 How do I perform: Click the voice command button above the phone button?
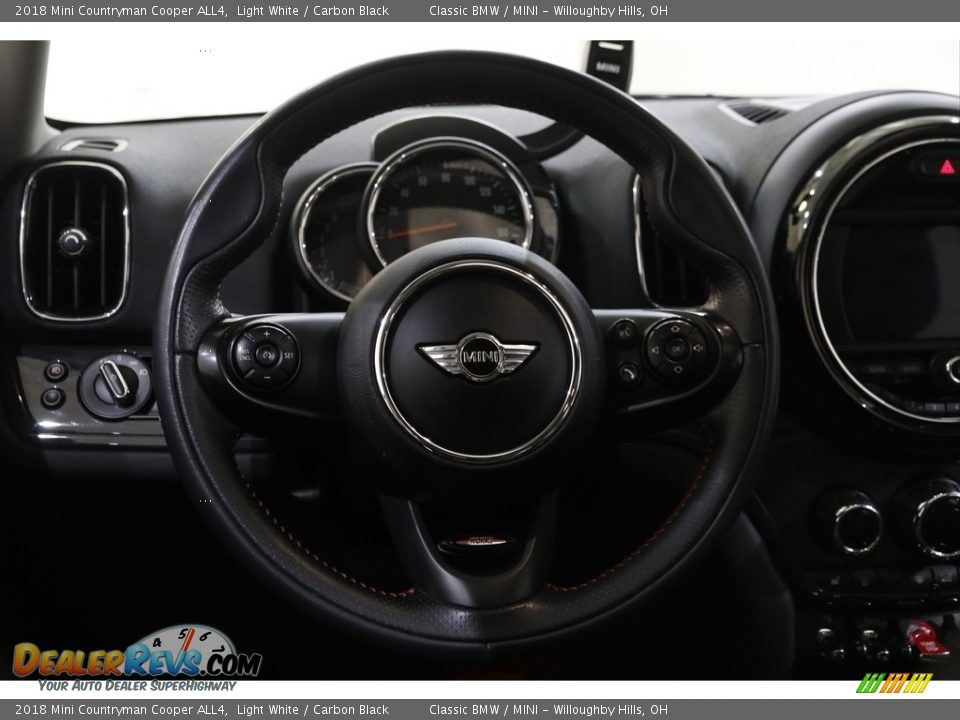coord(625,331)
